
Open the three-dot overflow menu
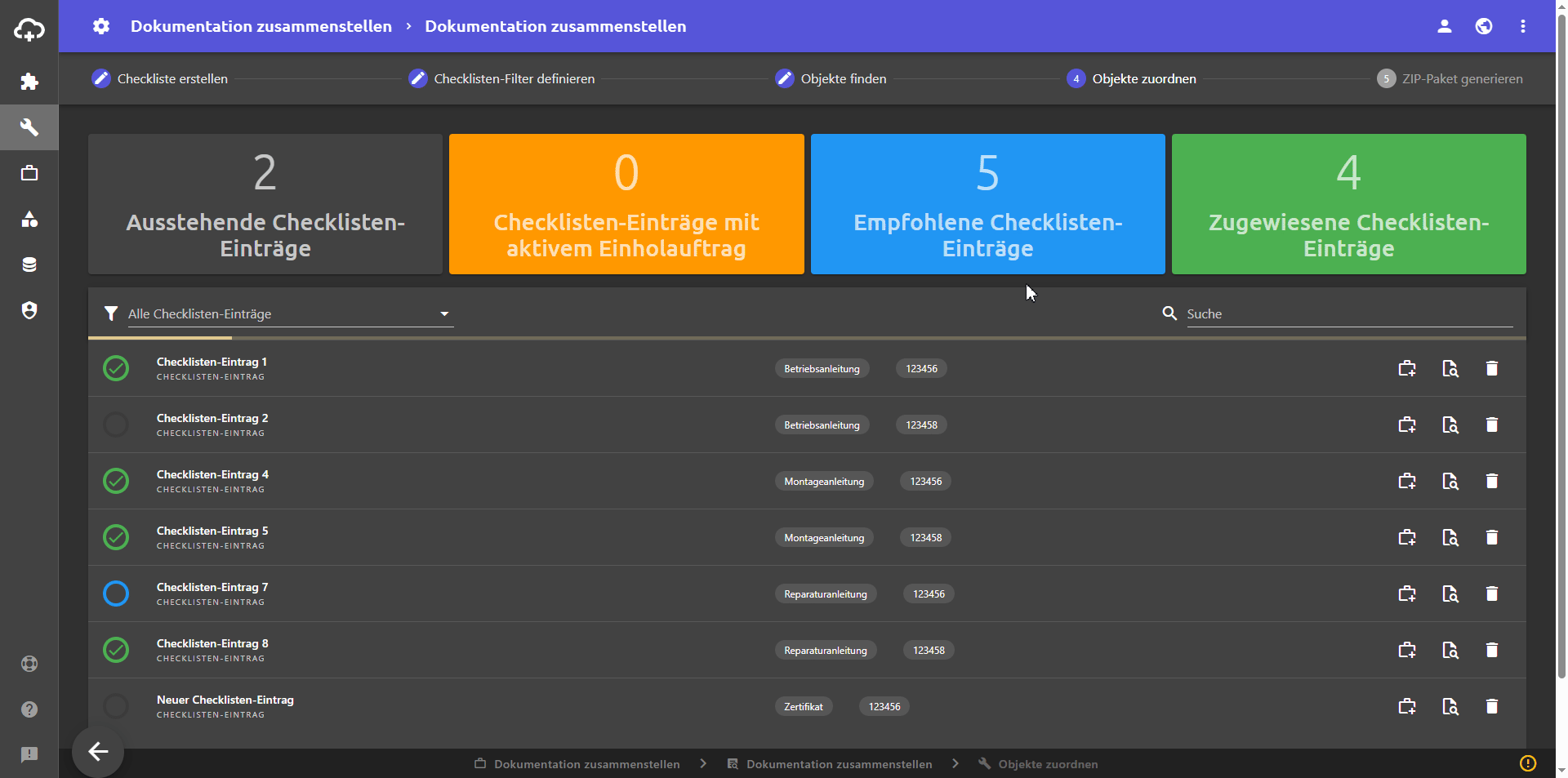point(1522,26)
